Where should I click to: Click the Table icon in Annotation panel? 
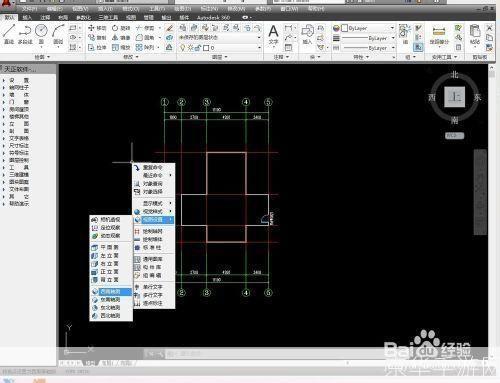[289, 48]
